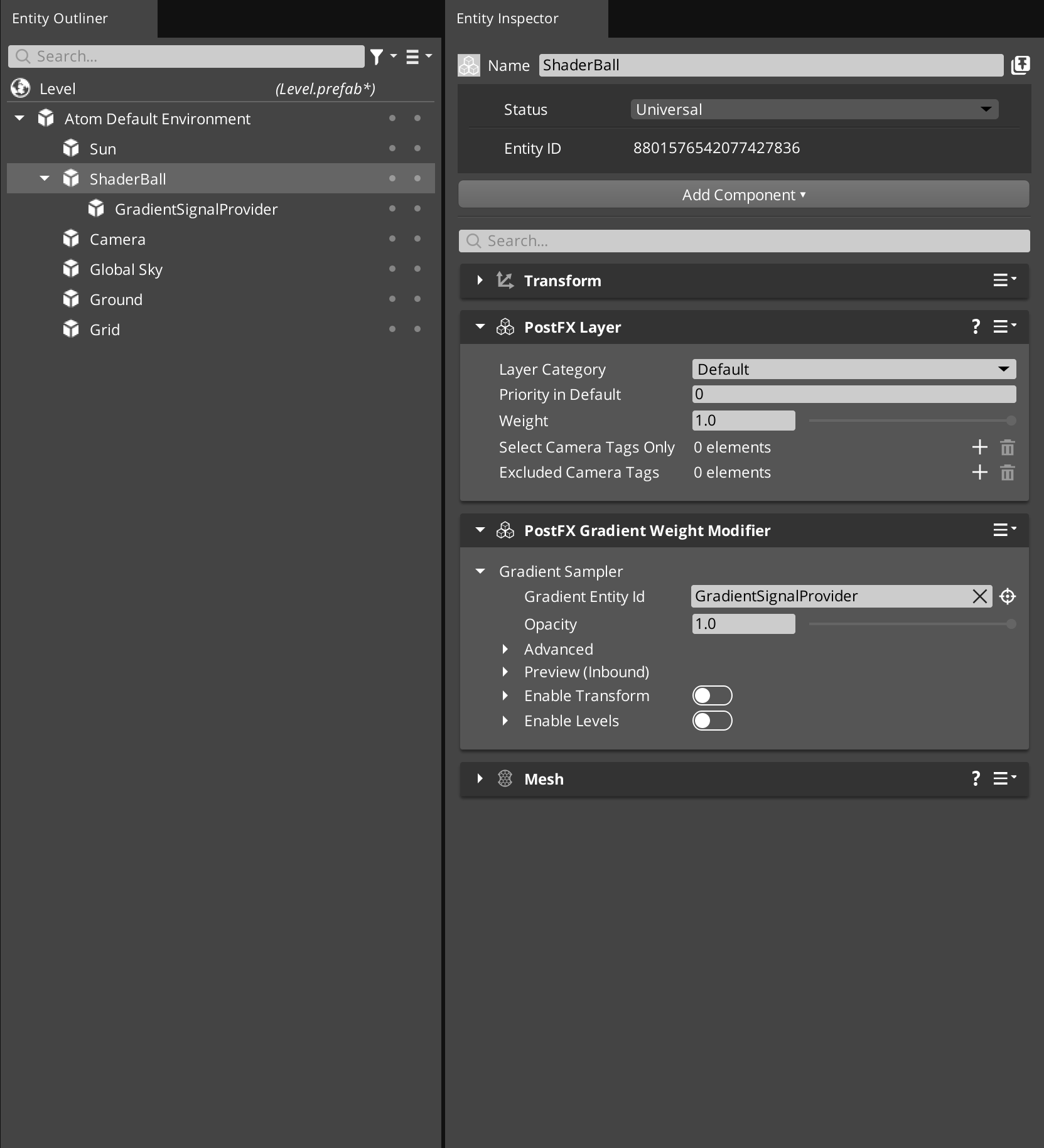The height and width of the screenshot is (1148, 1044).
Task: Click the entity picker icon beside Gradient Entity Id
Action: coord(1008,596)
